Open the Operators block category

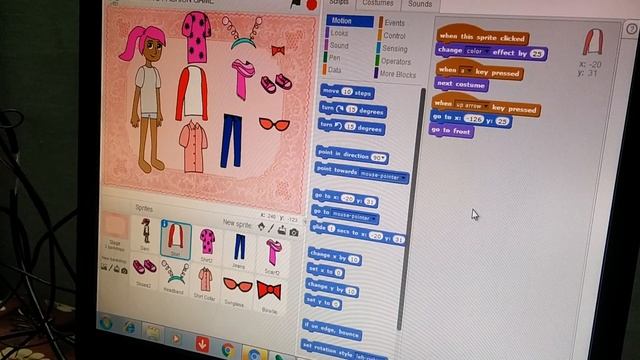tap(396, 62)
